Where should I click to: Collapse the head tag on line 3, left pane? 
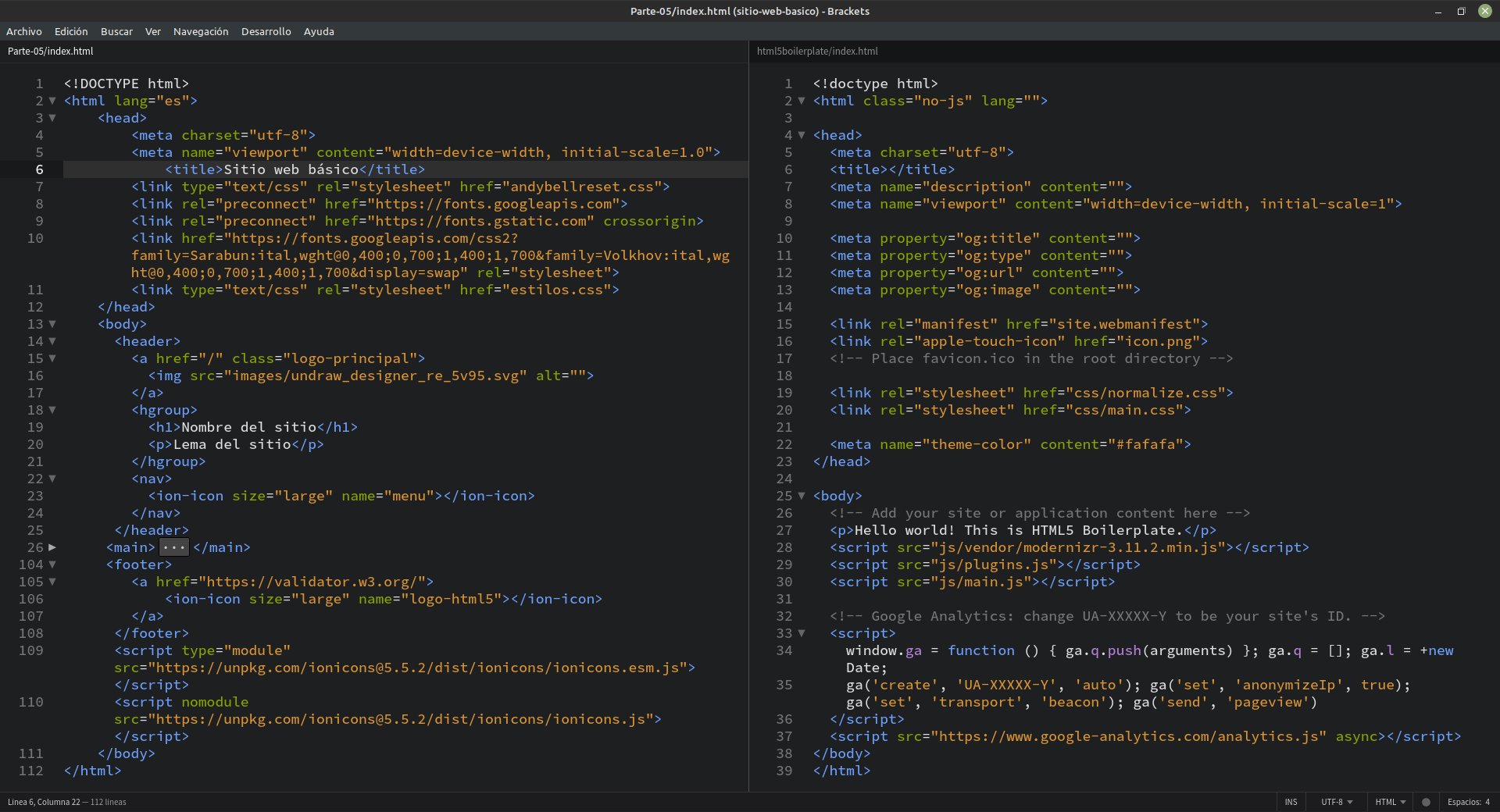click(x=52, y=118)
